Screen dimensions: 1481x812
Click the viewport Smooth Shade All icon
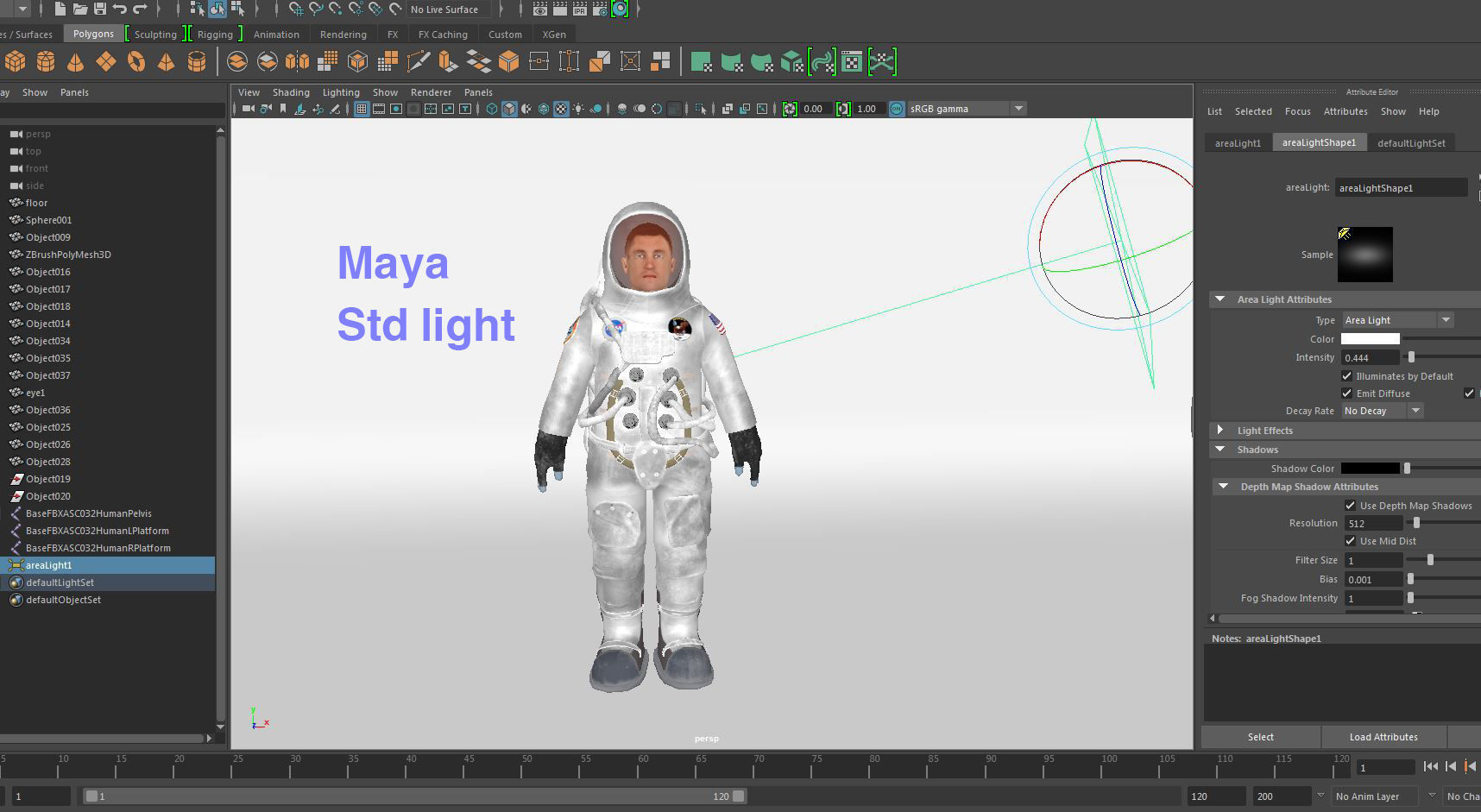point(509,109)
